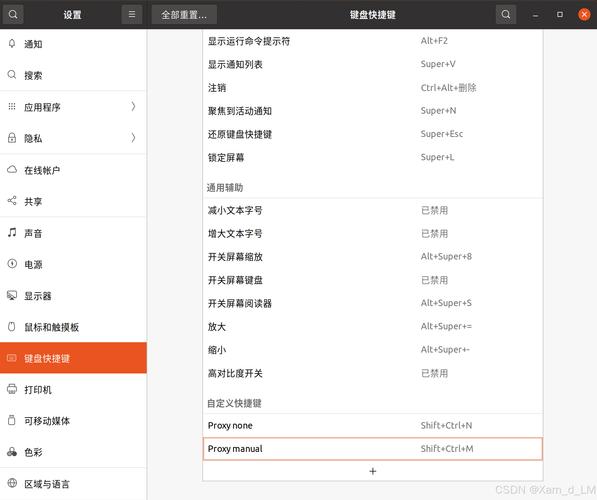Image resolution: width=597 pixels, height=500 pixels.
Task: Click the keyboard icon next to 键盘快捷键
Action: pos(12,358)
